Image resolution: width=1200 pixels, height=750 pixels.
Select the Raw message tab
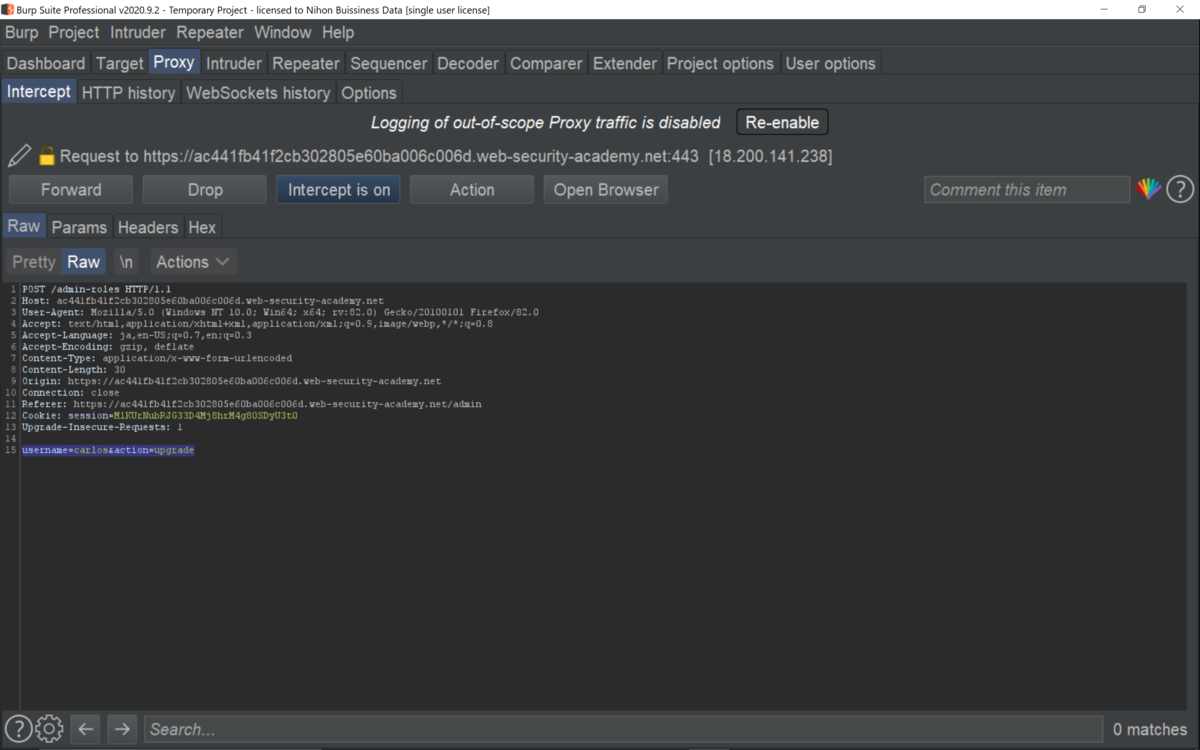pyautogui.click(x=24, y=226)
